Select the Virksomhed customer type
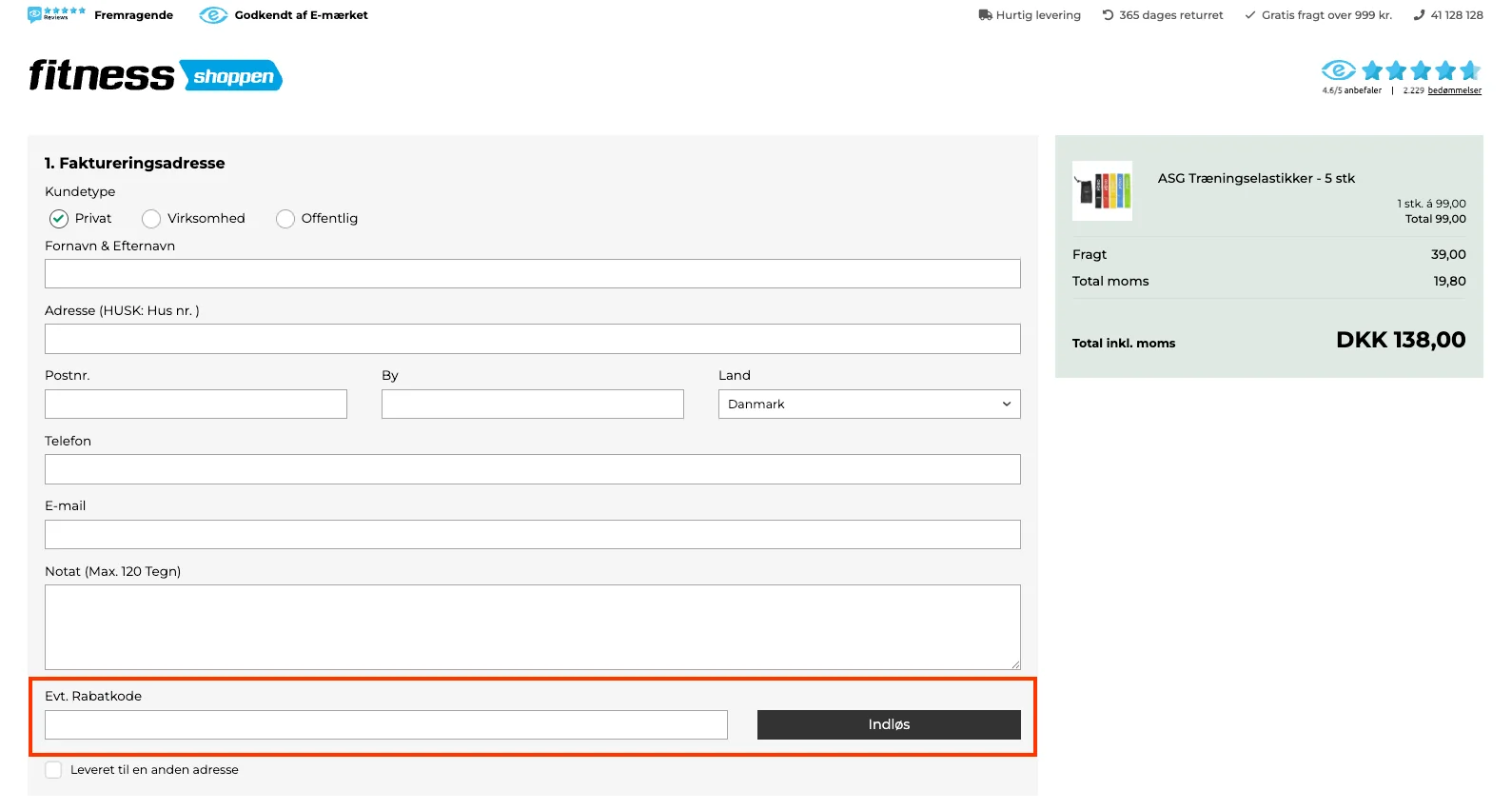 [151, 219]
